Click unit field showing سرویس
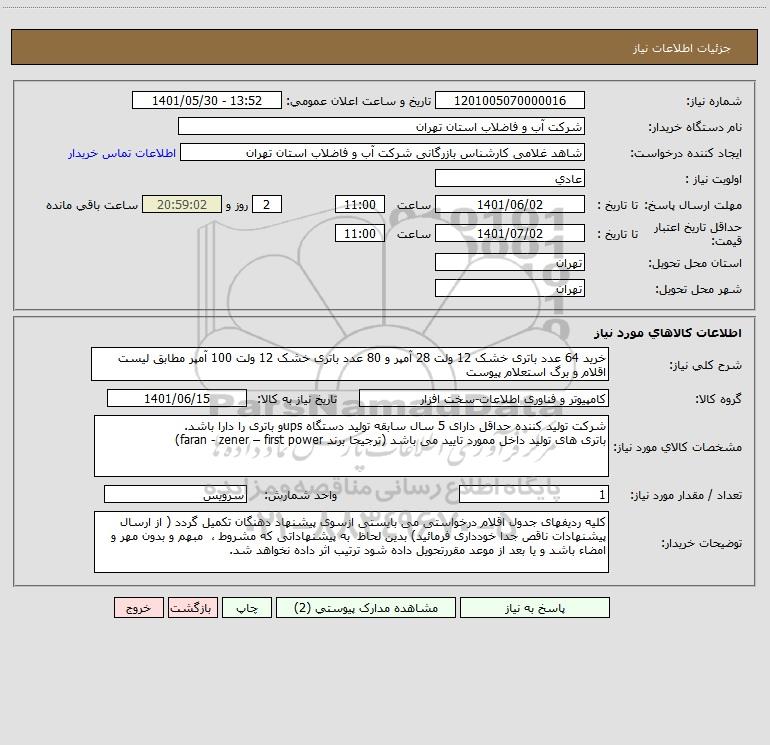 click(175, 495)
